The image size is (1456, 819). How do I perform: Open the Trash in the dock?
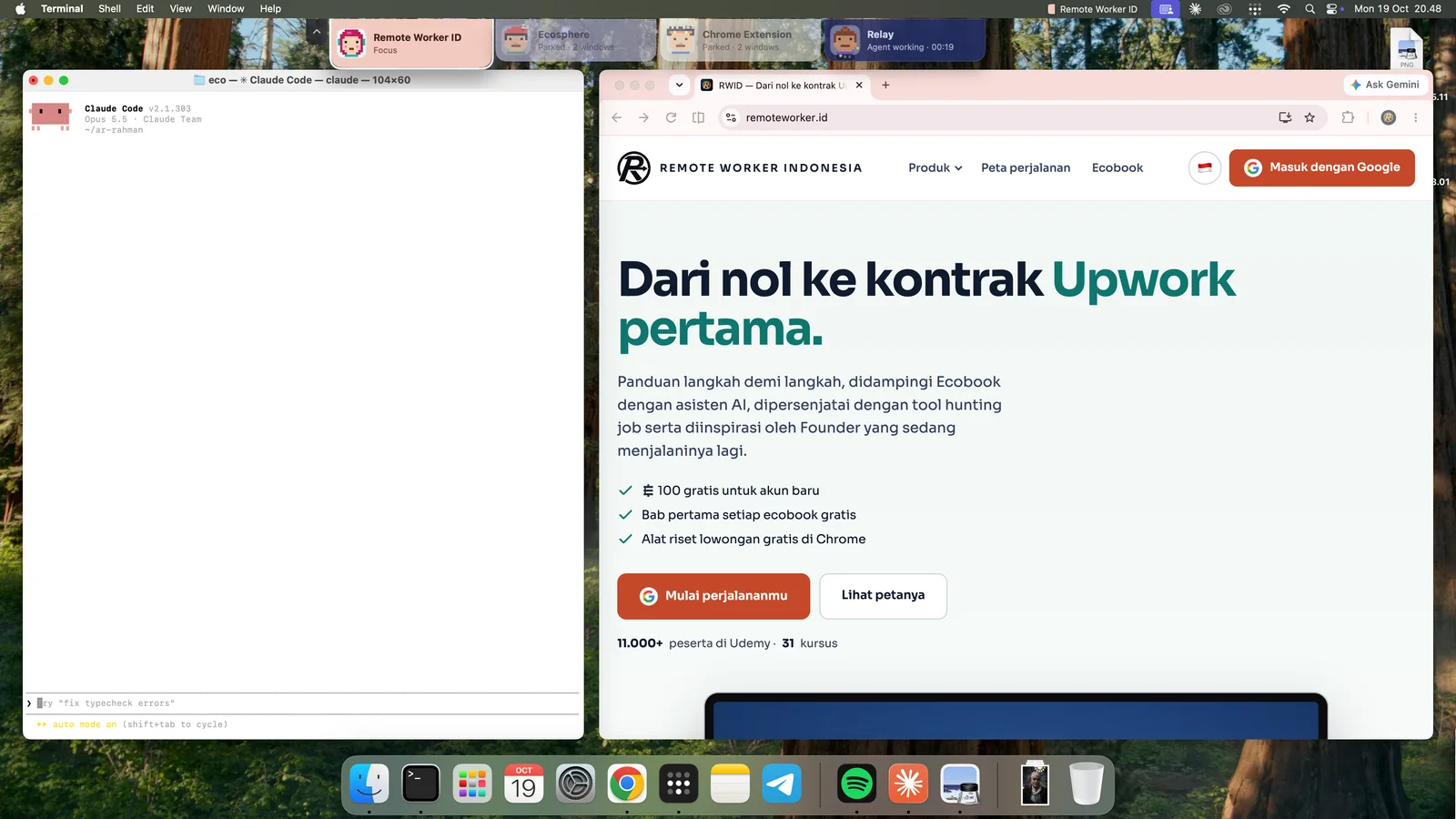click(x=1086, y=784)
